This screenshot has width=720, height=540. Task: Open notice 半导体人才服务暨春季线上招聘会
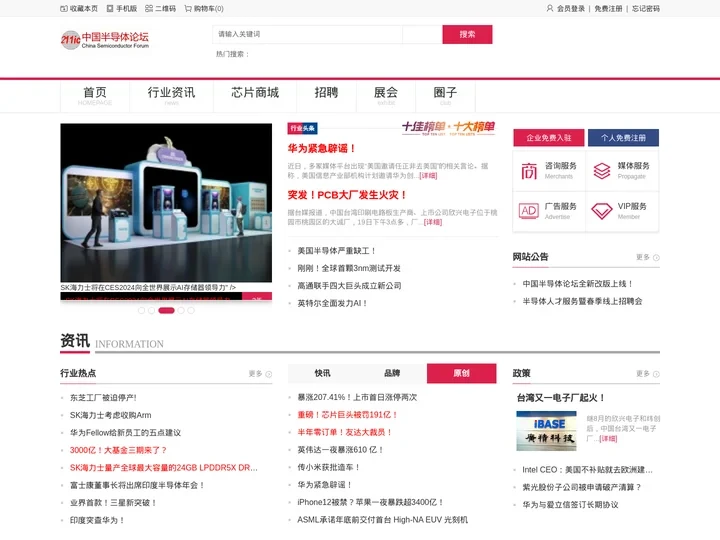point(582,302)
